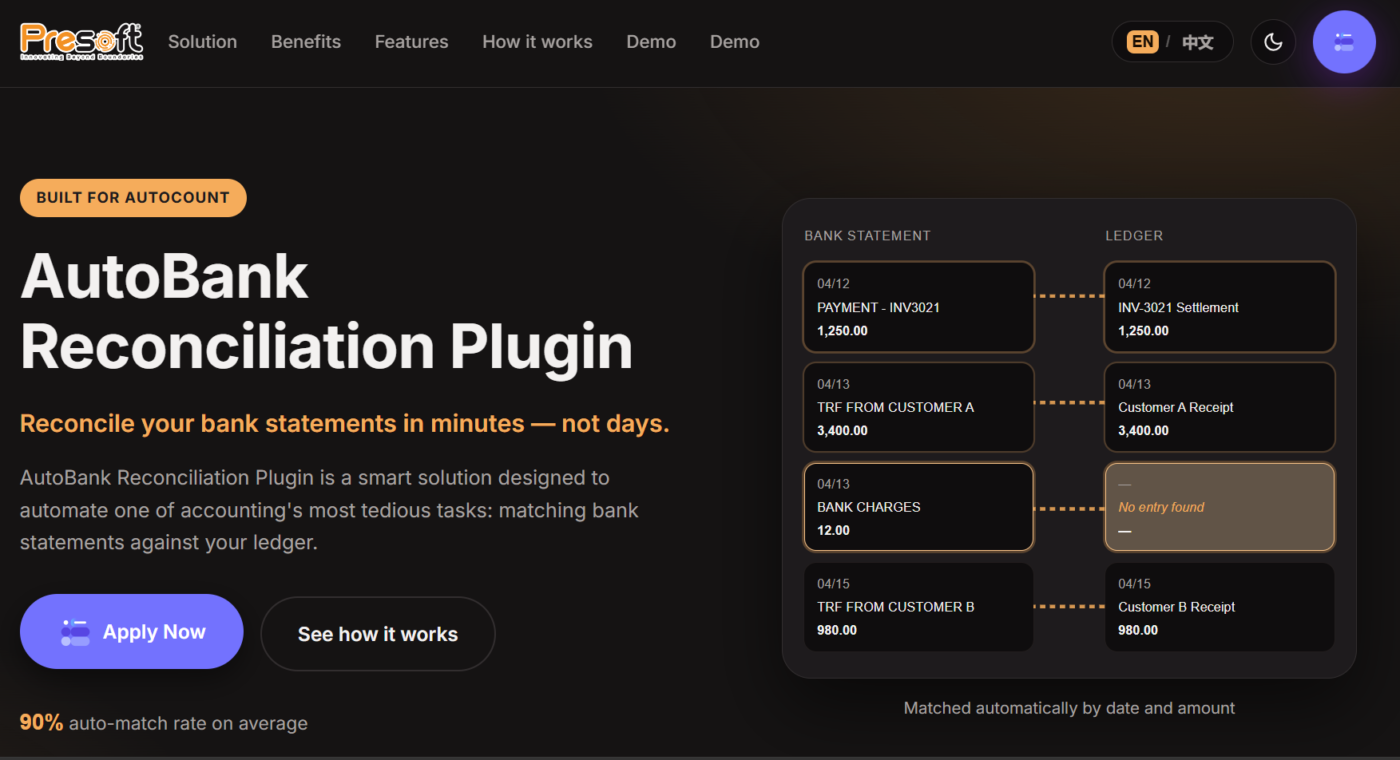1400x760 pixels.
Task: Click the See how it works button
Action: pos(378,634)
